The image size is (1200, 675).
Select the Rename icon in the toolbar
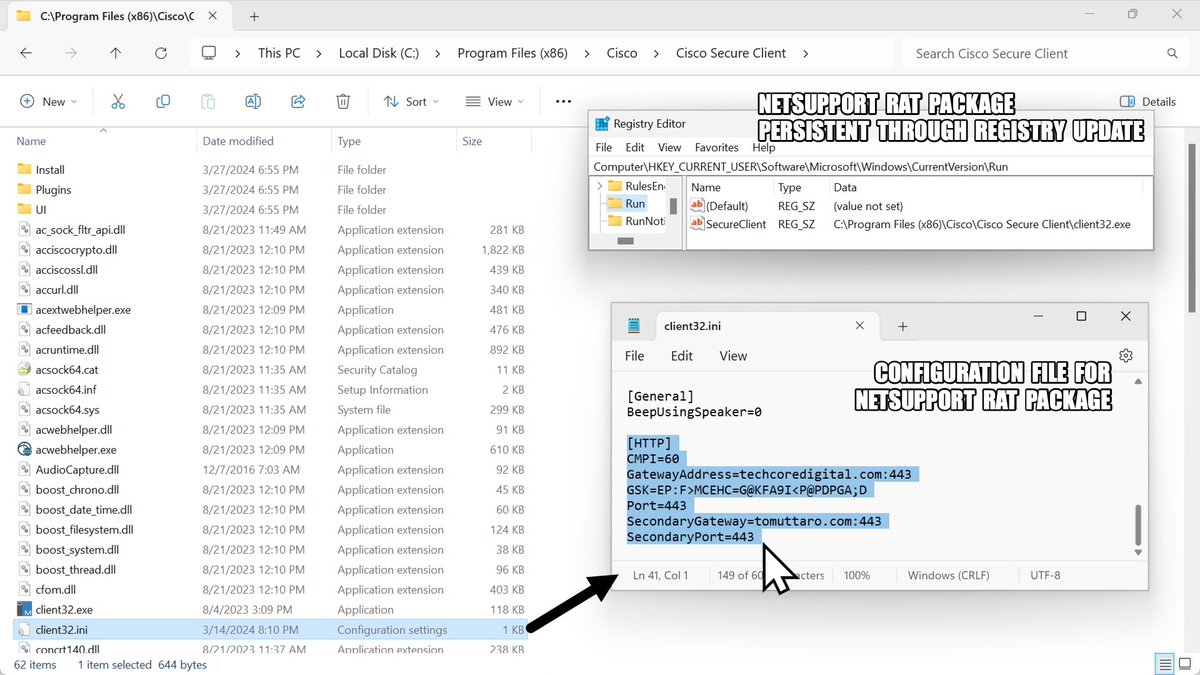pyautogui.click(x=252, y=101)
